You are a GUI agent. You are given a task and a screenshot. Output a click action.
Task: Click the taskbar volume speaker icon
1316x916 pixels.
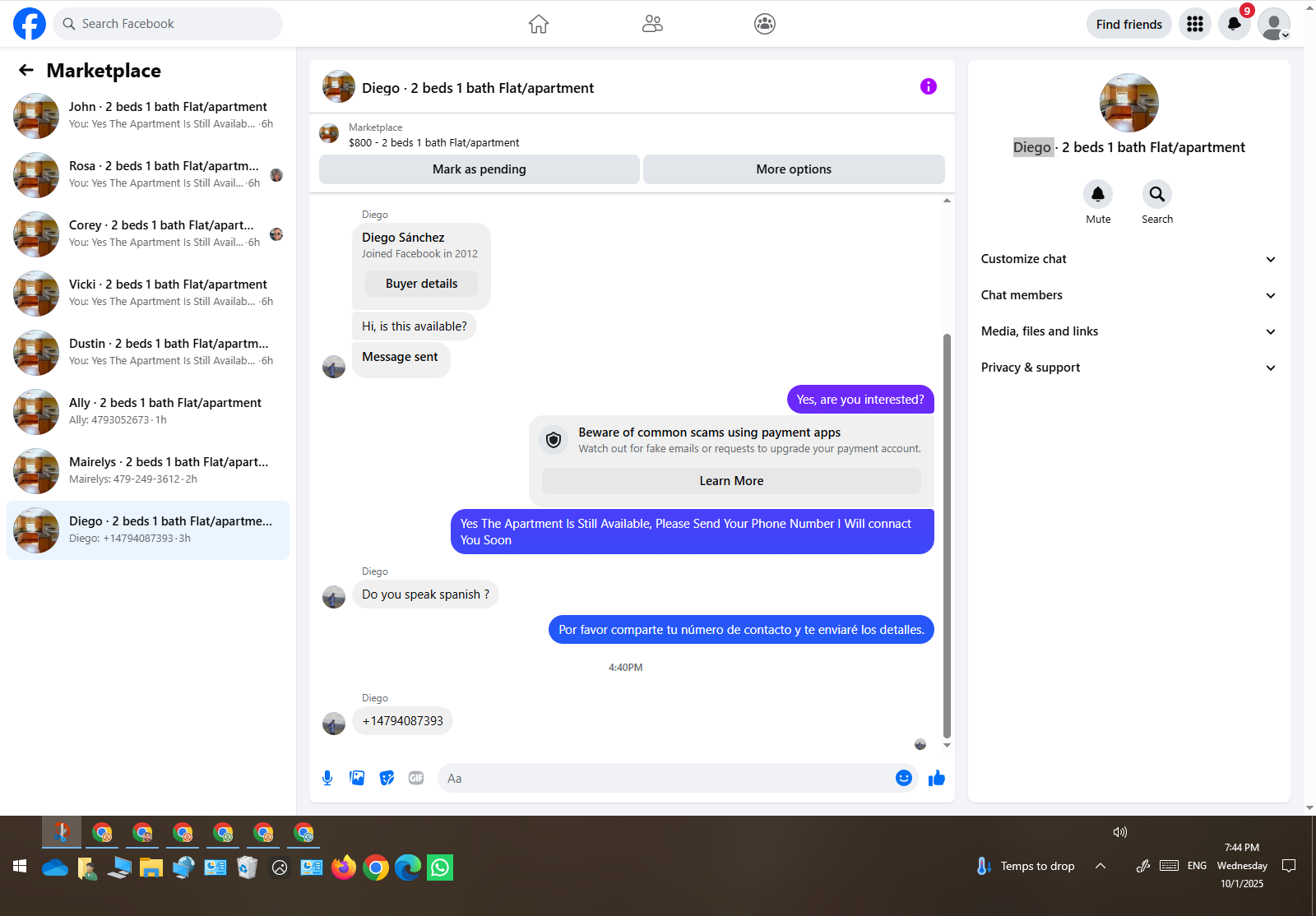click(x=1120, y=832)
